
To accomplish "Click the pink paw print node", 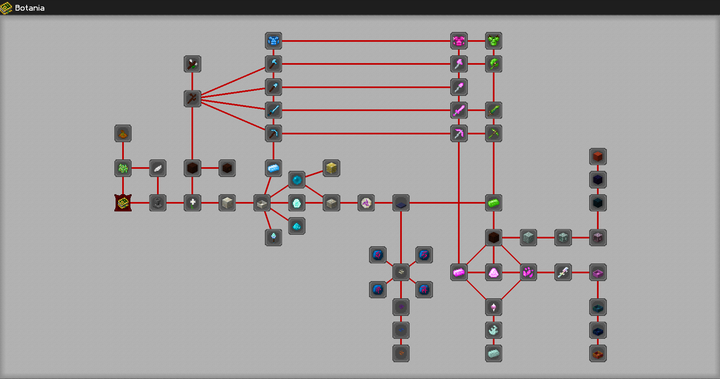I will point(528,272).
